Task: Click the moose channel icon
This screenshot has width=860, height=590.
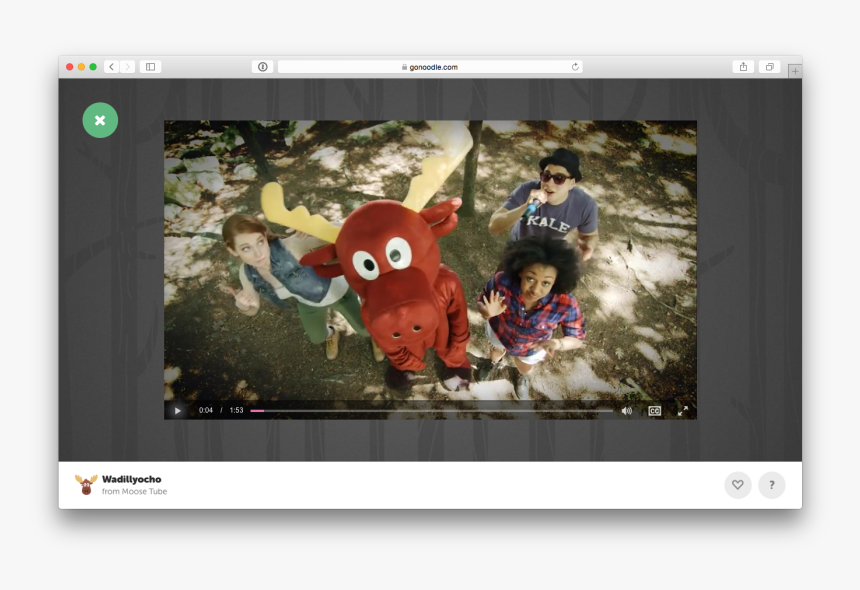Action: tap(86, 484)
